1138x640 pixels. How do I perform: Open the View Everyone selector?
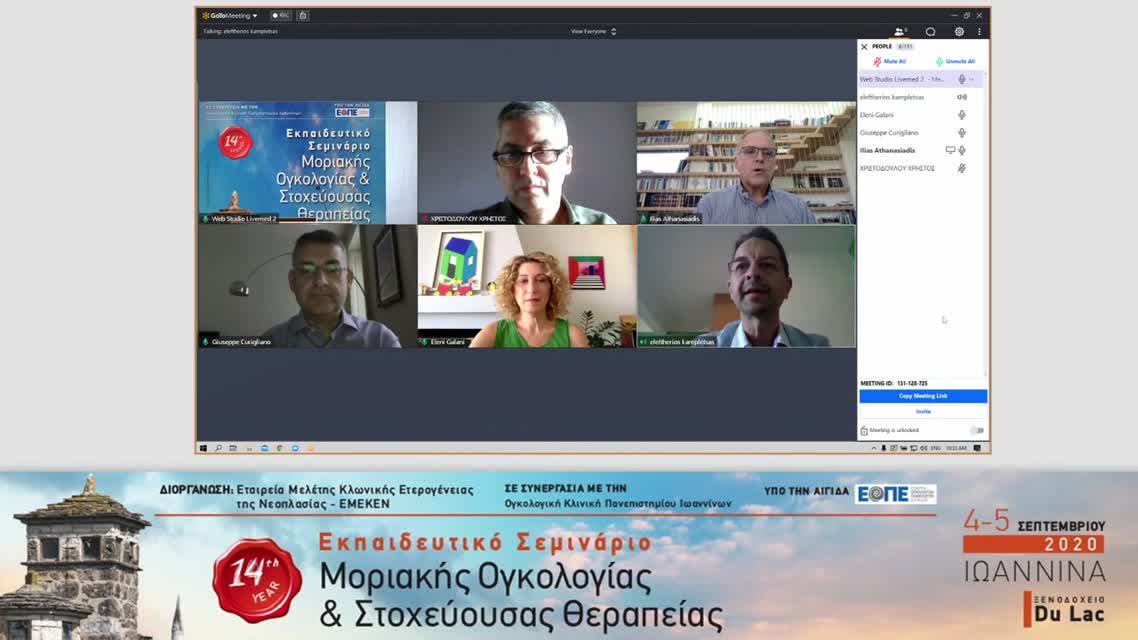tap(593, 31)
